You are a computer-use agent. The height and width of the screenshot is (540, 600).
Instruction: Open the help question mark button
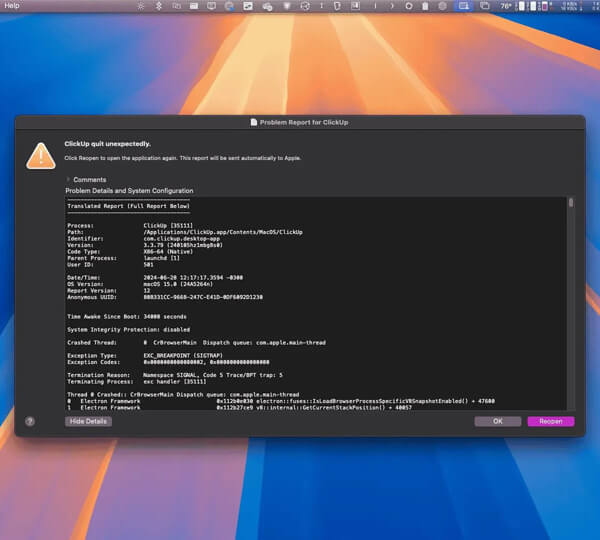[x=30, y=421]
